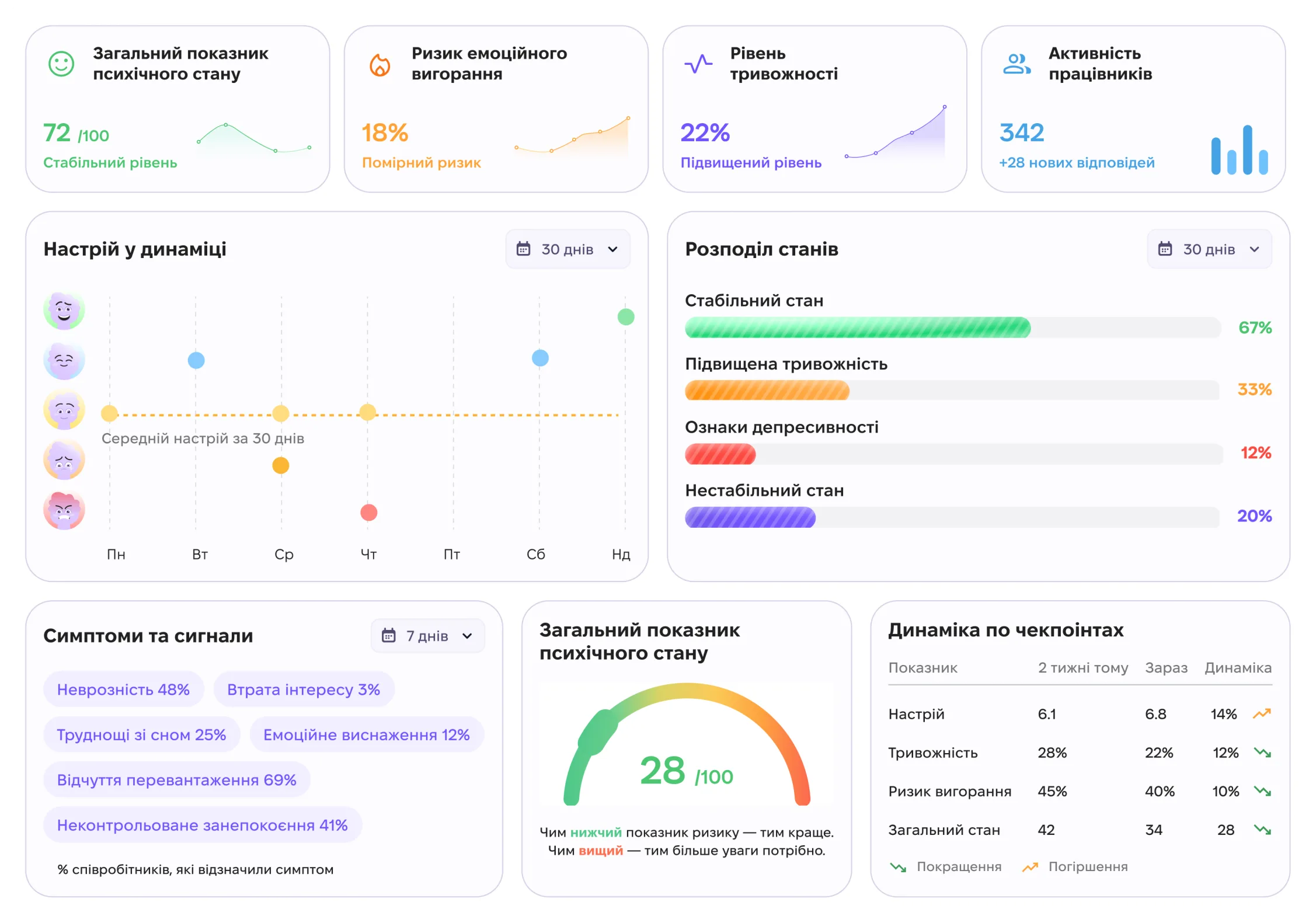Click the green Стабільний стан progress bar
This screenshot has height=923, width=1316.
click(x=858, y=328)
